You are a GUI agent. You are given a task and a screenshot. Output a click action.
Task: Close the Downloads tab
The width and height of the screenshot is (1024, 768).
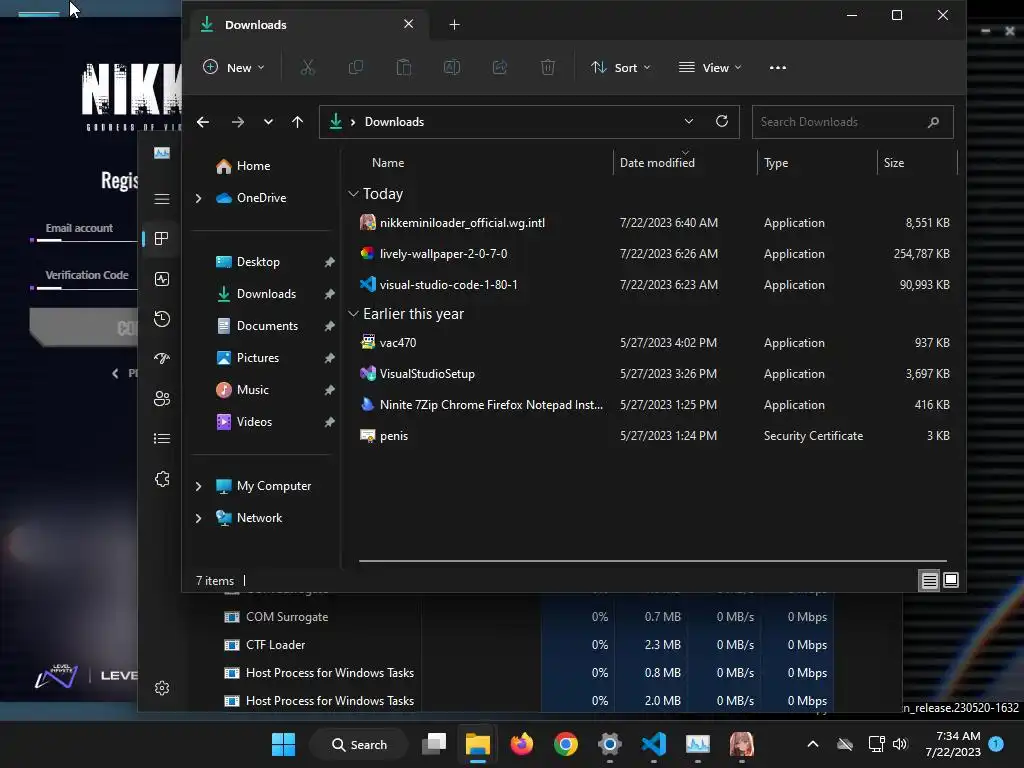click(x=408, y=24)
